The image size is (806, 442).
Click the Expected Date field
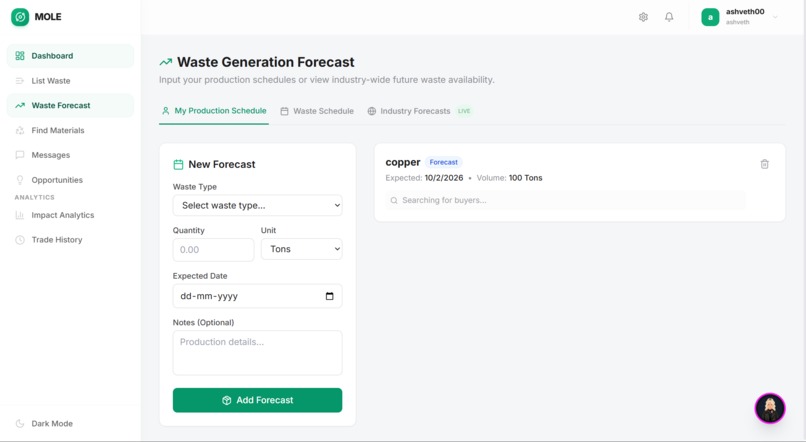point(257,296)
